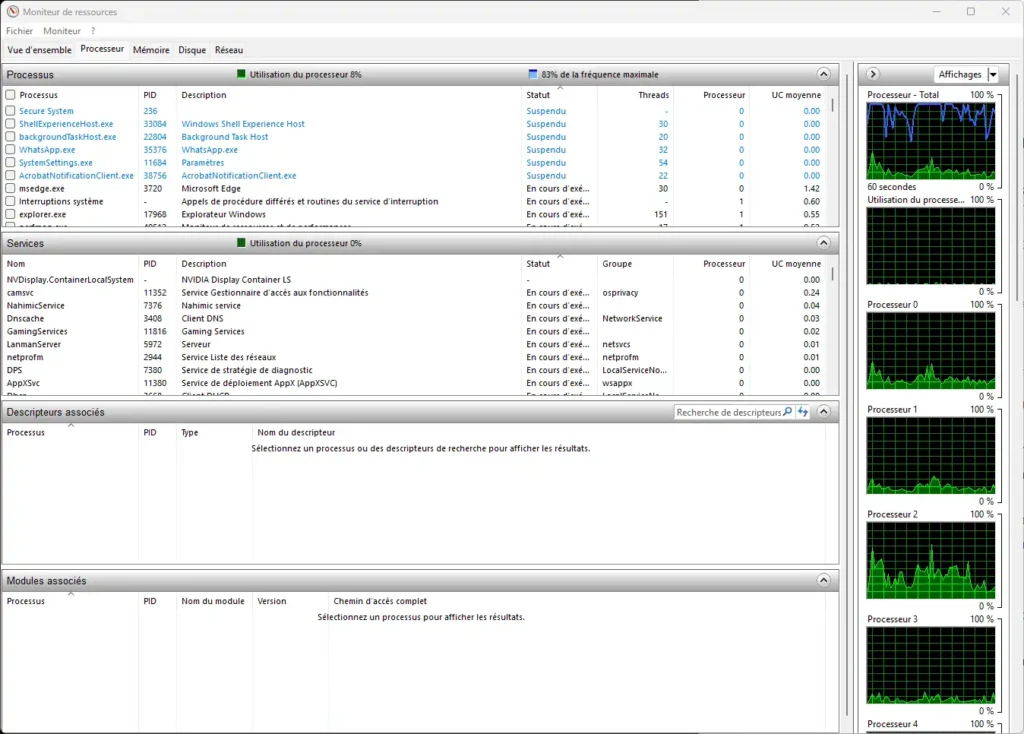Image resolution: width=1024 pixels, height=734 pixels.
Task: Click in the Recherche de descripteurs search field
Action: 728,412
